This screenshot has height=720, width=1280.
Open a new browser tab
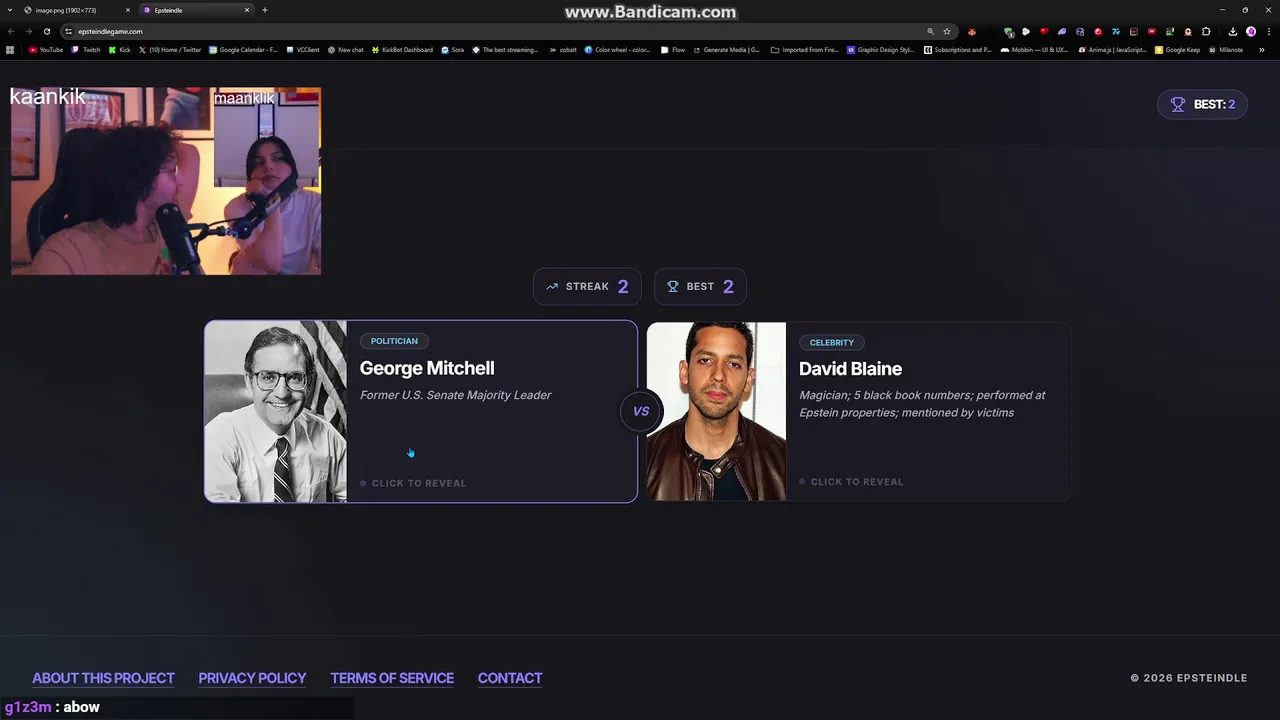(264, 10)
